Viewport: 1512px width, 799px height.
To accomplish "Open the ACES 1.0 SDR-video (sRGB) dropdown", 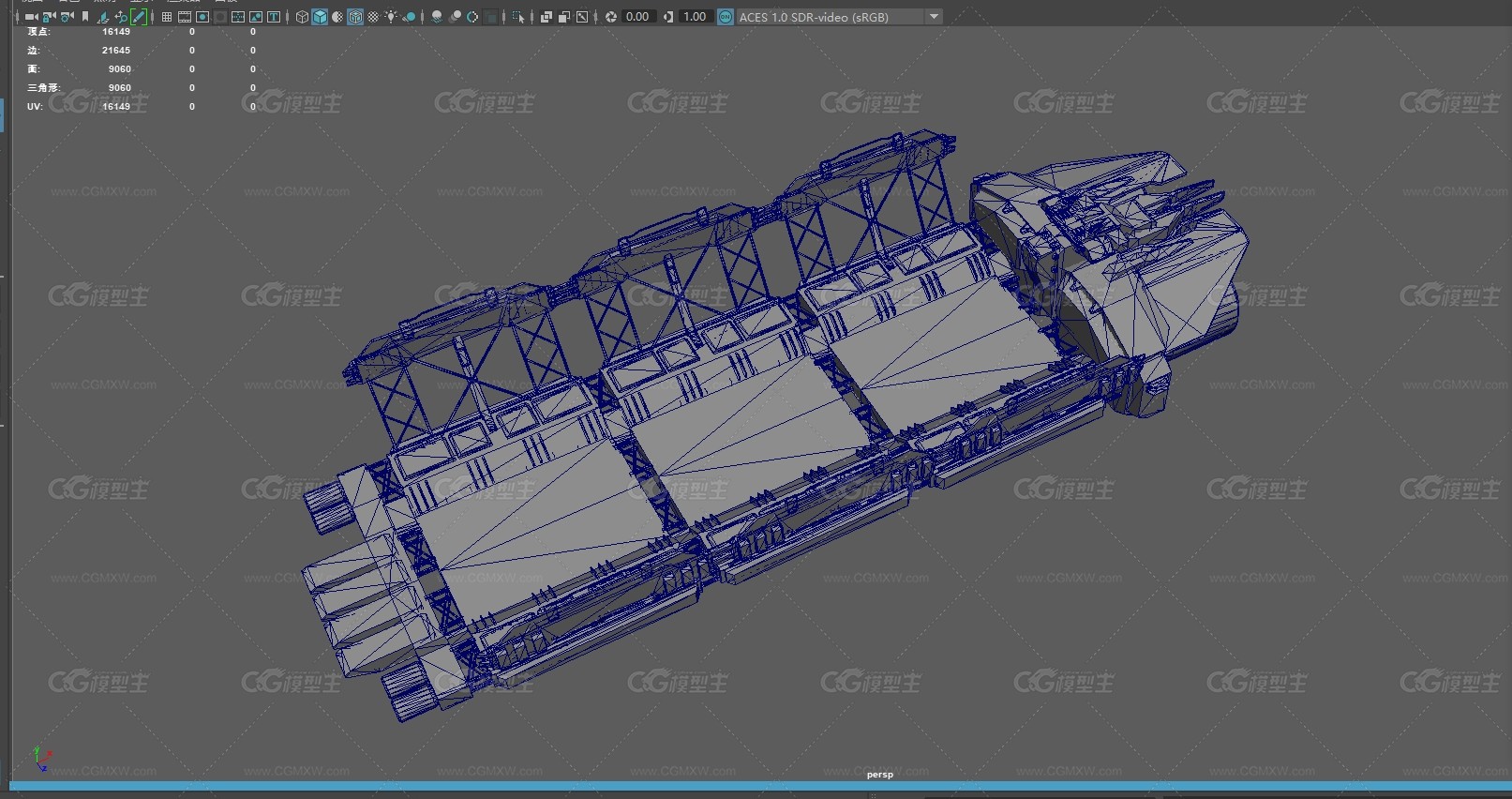I will (x=839, y=17).
